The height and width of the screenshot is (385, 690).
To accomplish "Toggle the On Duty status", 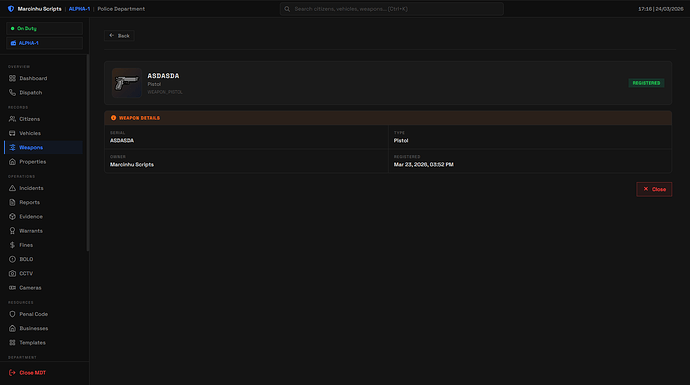I will 44,28.
